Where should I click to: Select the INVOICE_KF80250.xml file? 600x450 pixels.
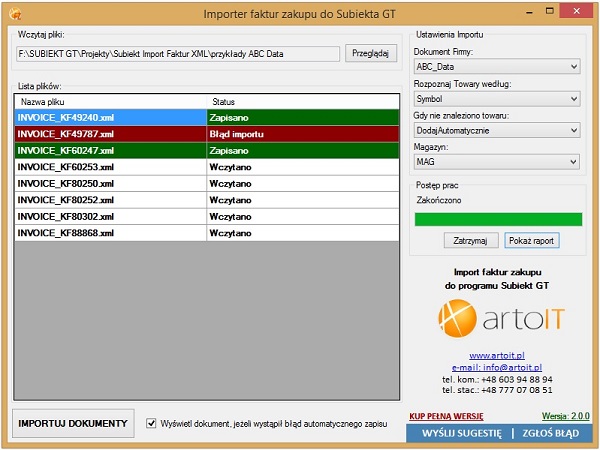point(111,184)
